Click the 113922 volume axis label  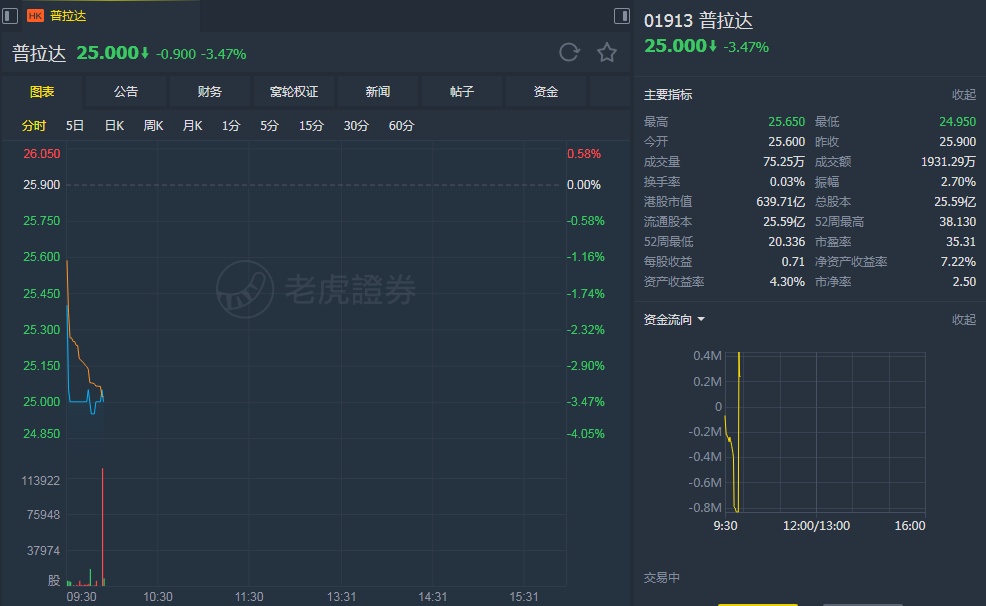[x=41, y=481]
